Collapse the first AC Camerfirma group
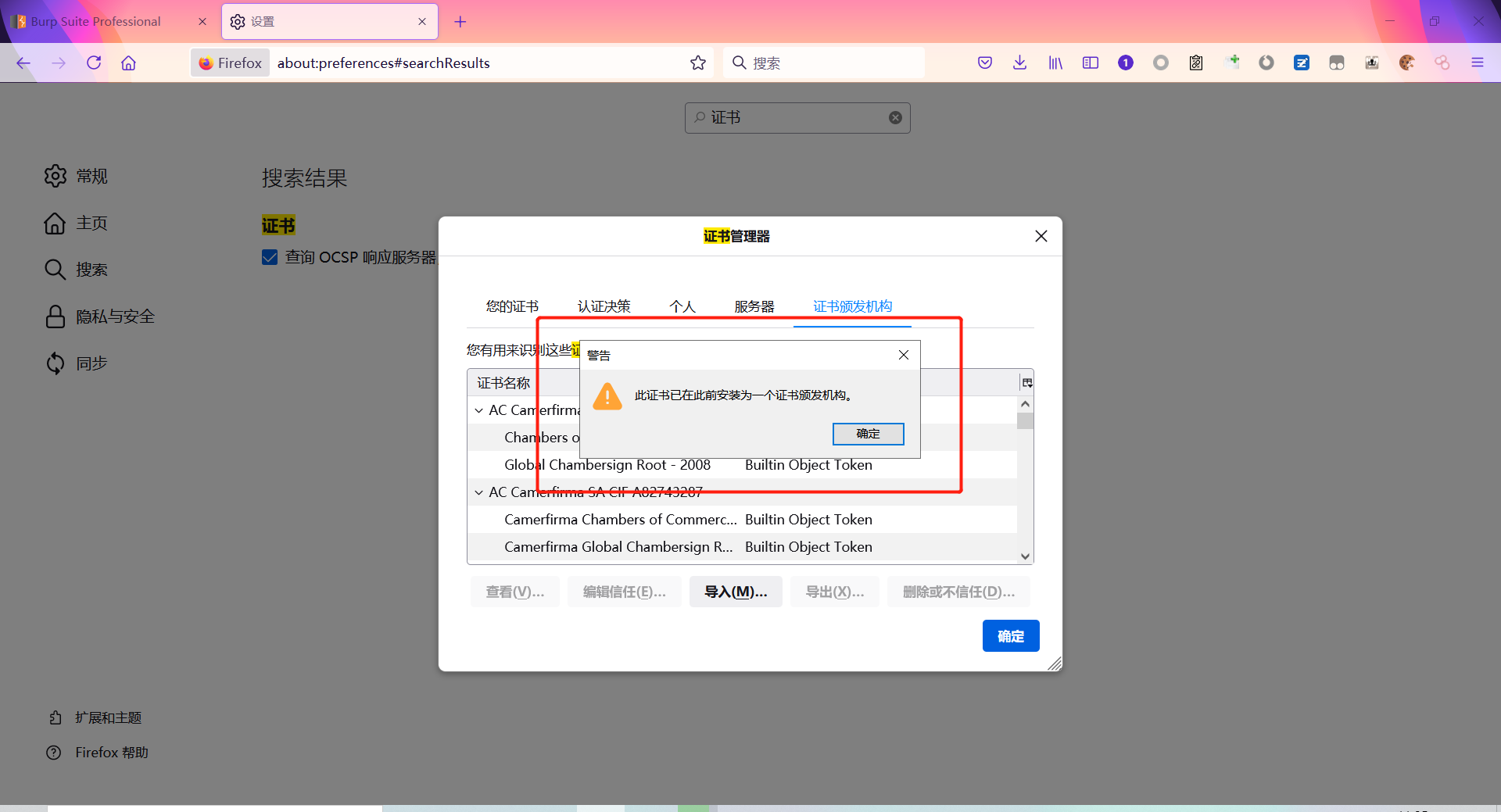Screen dimensions: 1501x812 478,410
